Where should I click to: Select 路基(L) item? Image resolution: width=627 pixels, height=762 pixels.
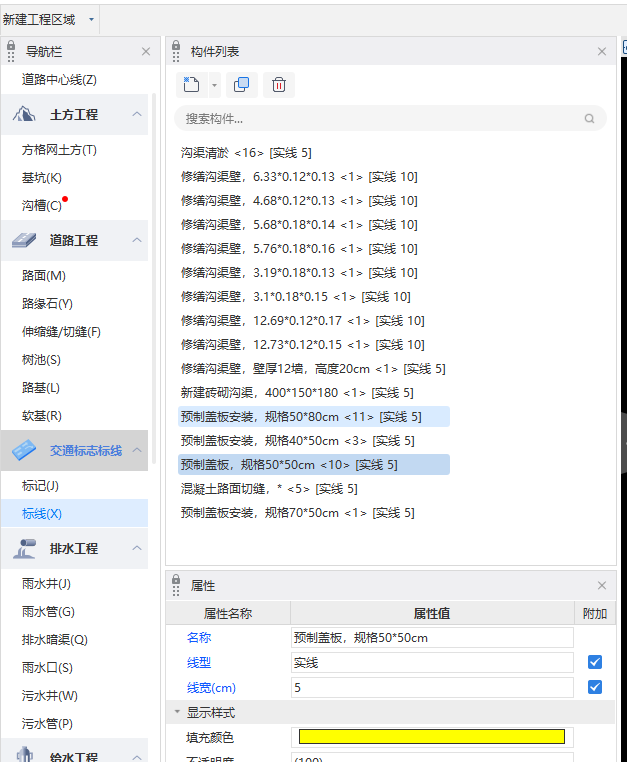pyautogui.click(x=41, y=388)
